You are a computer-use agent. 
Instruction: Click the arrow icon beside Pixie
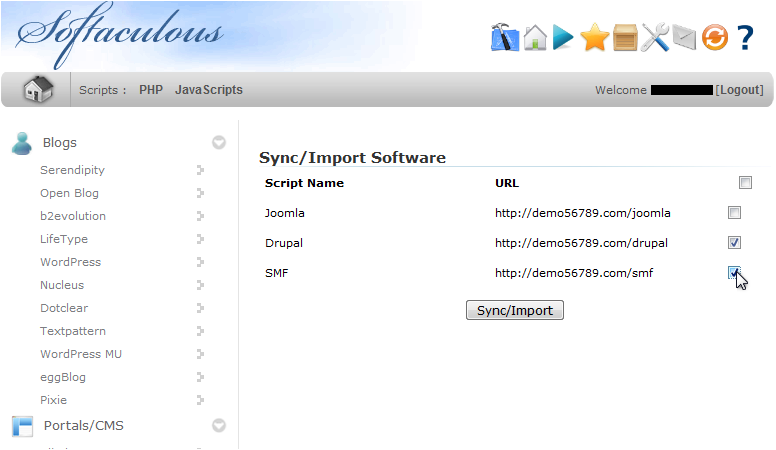(x=200, y=400)
